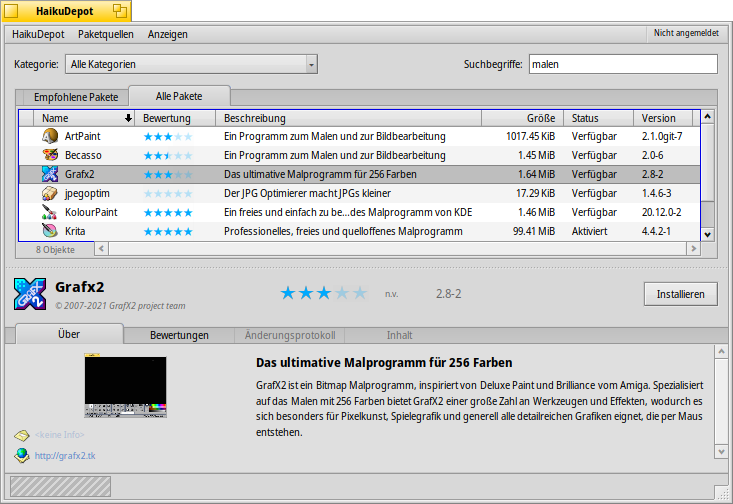This screenshot has height=504, width=733.
Task: Click the Suchbegriffe search field
Action: 623,64
